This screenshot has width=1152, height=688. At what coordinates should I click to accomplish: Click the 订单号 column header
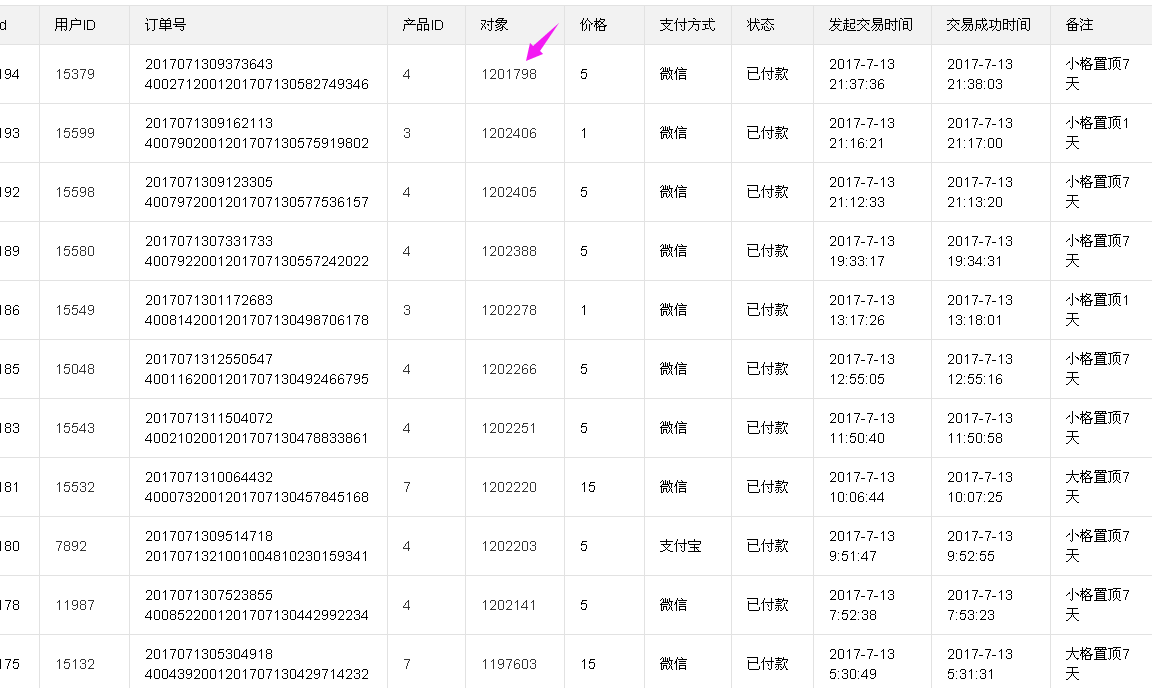click(165, 25)
